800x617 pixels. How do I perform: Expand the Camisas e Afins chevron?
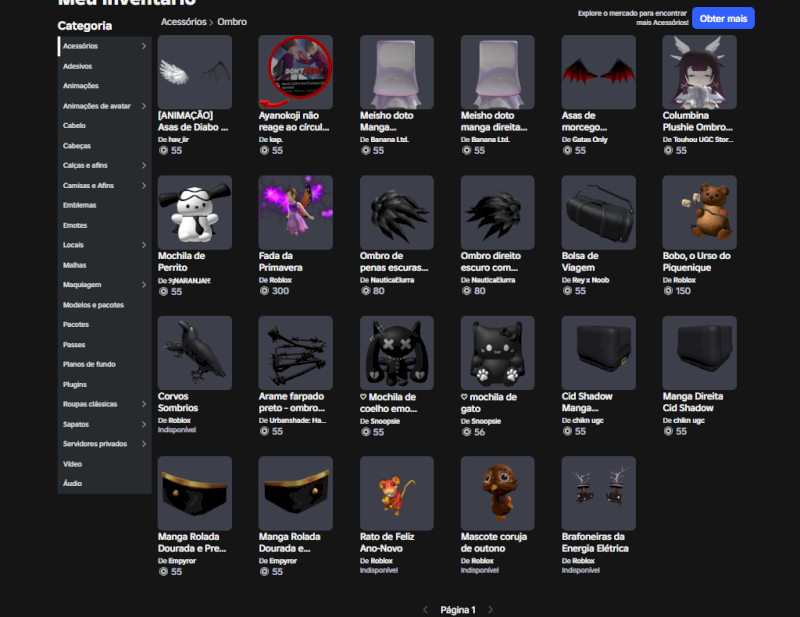(x=144, y=185)
